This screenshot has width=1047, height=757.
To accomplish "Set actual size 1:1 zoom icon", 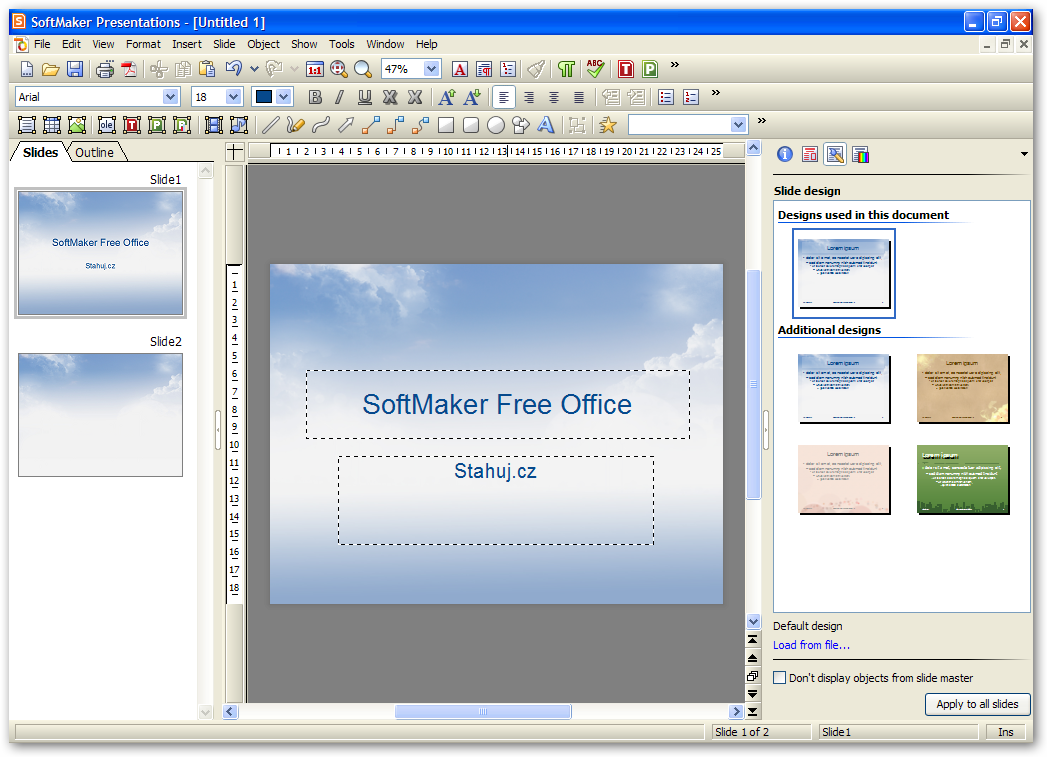I will point(315,69).
